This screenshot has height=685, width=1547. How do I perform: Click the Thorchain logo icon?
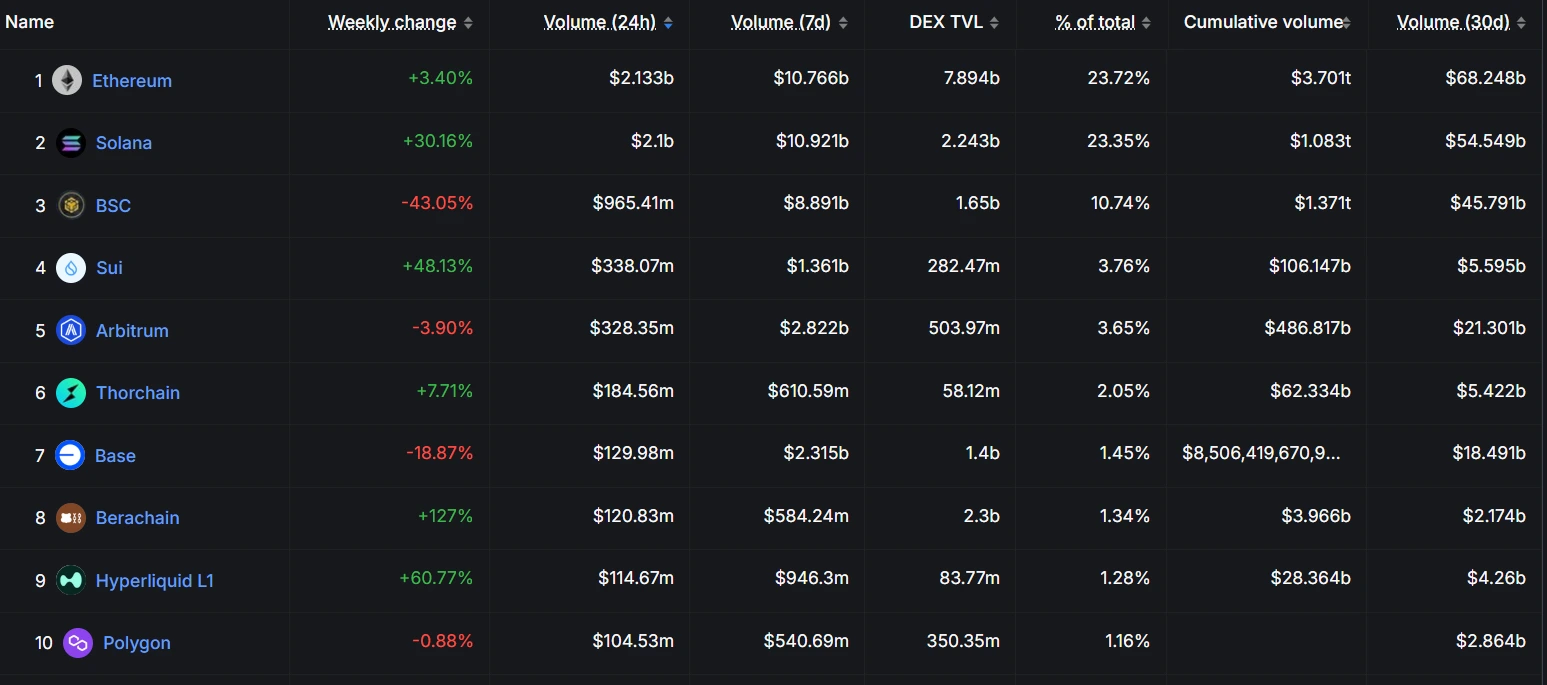click(71, 393)
